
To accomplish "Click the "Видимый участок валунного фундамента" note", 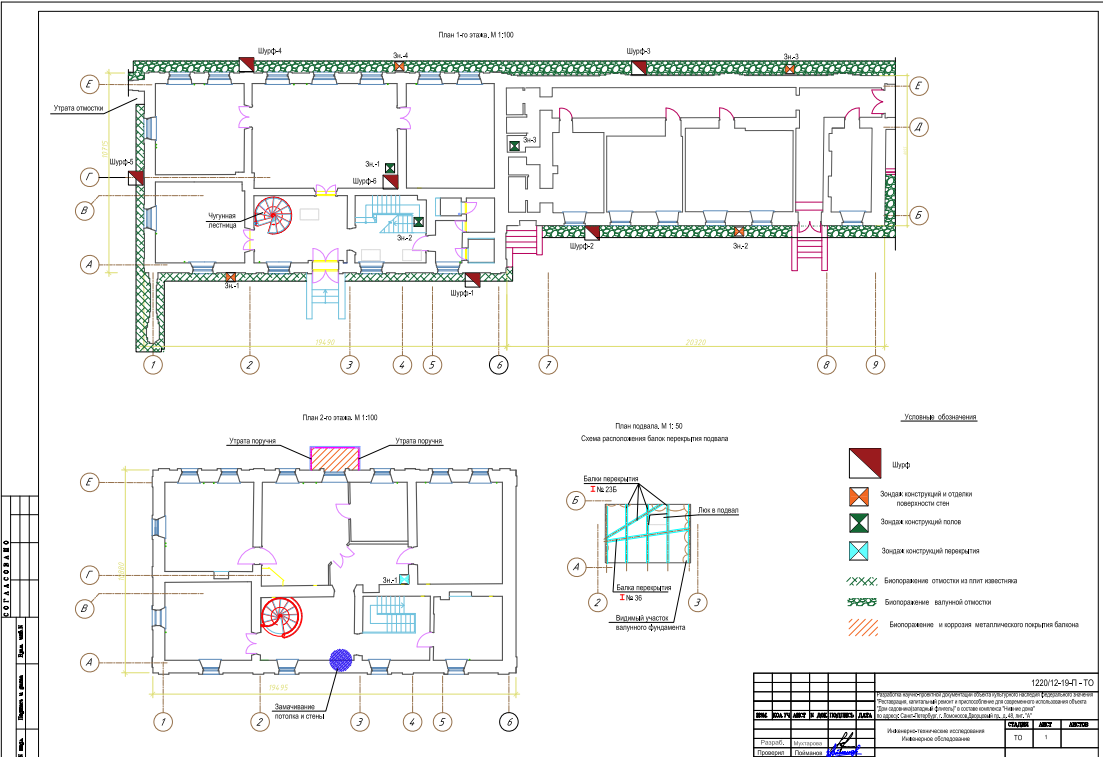I will pyautogui.click(x=650, y=623).
